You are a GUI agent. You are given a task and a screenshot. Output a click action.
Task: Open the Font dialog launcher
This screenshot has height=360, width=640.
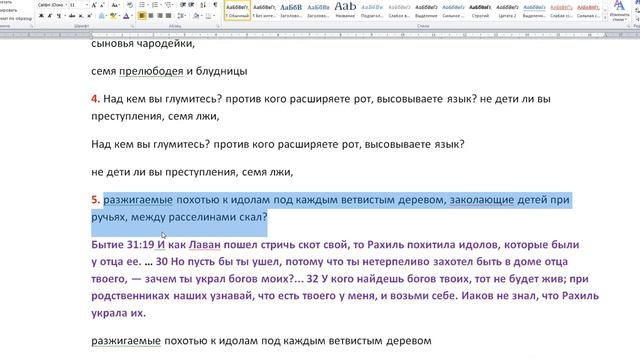132,27
